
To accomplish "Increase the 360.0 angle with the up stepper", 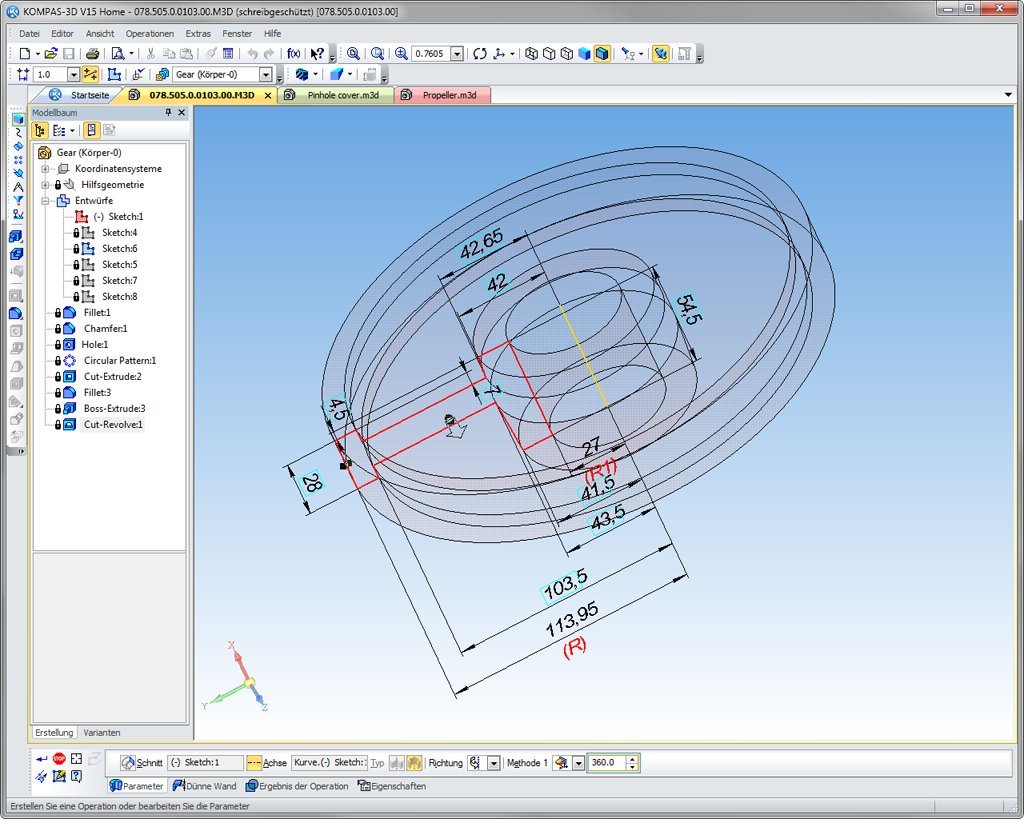I will tap(632, 760).
